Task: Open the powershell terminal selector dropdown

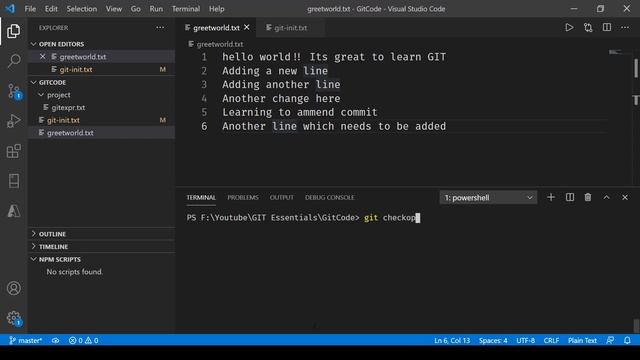Action: point(488,198)
